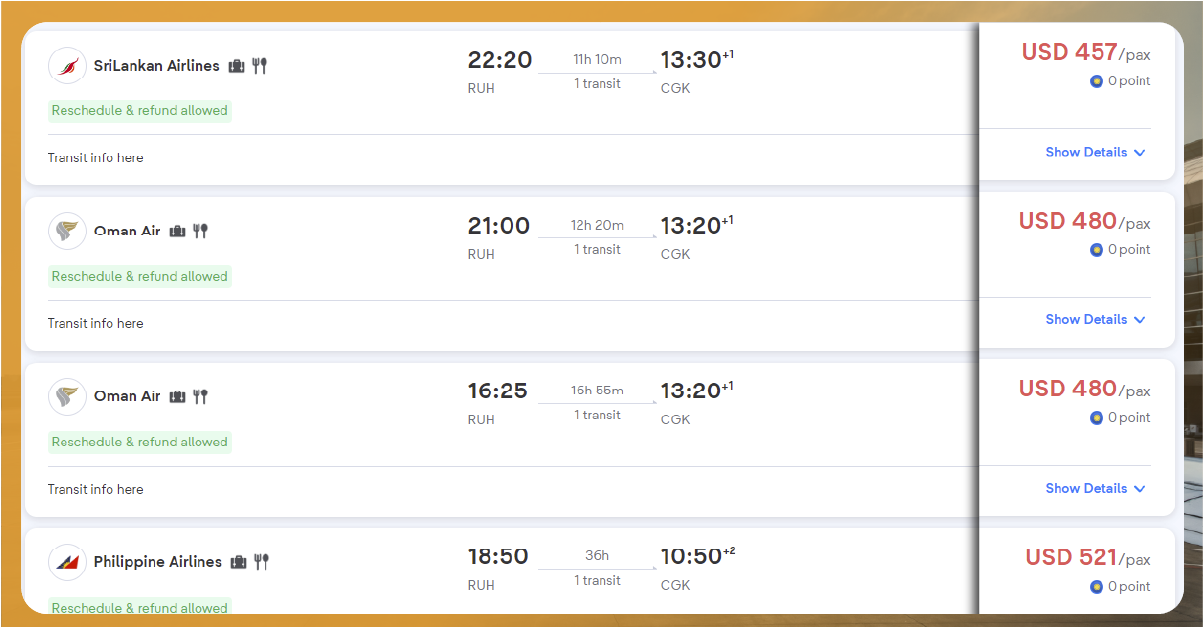Click the Philippine Airlines logo icon
The height and width of the screenshot is (627, 1203).
(67, 562)
